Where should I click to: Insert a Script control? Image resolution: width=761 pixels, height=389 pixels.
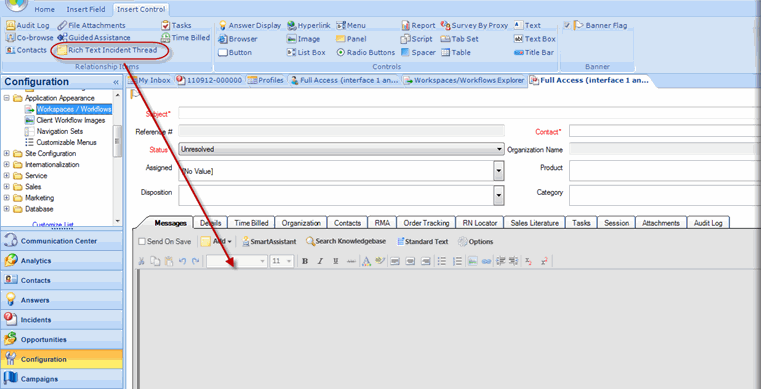click(x=416, y=39)
